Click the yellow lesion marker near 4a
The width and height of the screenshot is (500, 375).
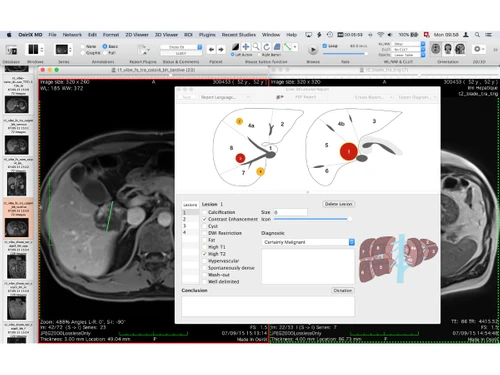click(239, 121)
